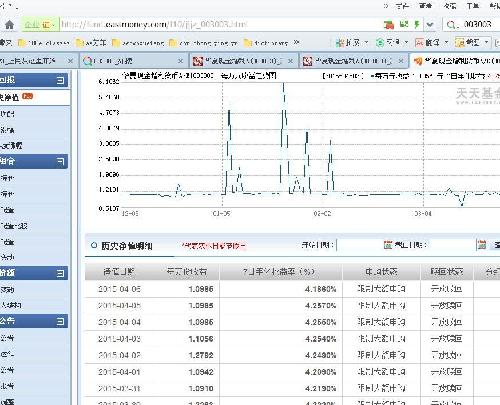Click the 4.1860% annualized rate cell
Screen dimensions: 500x405
click(320, 289)
